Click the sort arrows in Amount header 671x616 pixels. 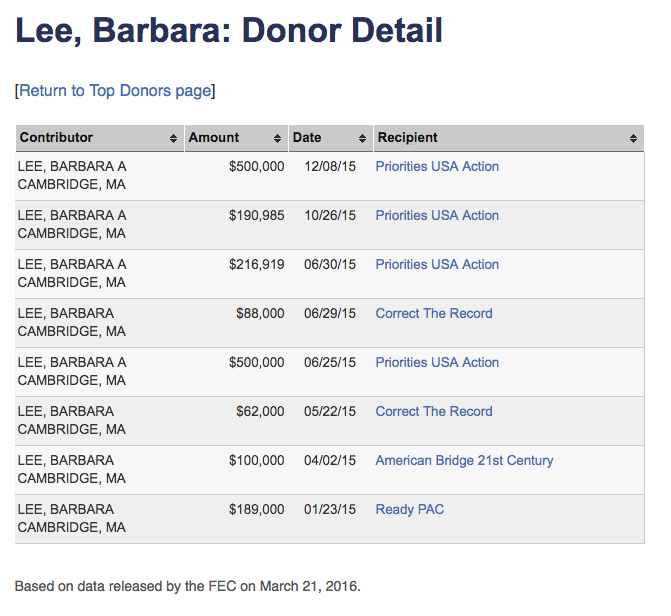(x=278, y=139)
